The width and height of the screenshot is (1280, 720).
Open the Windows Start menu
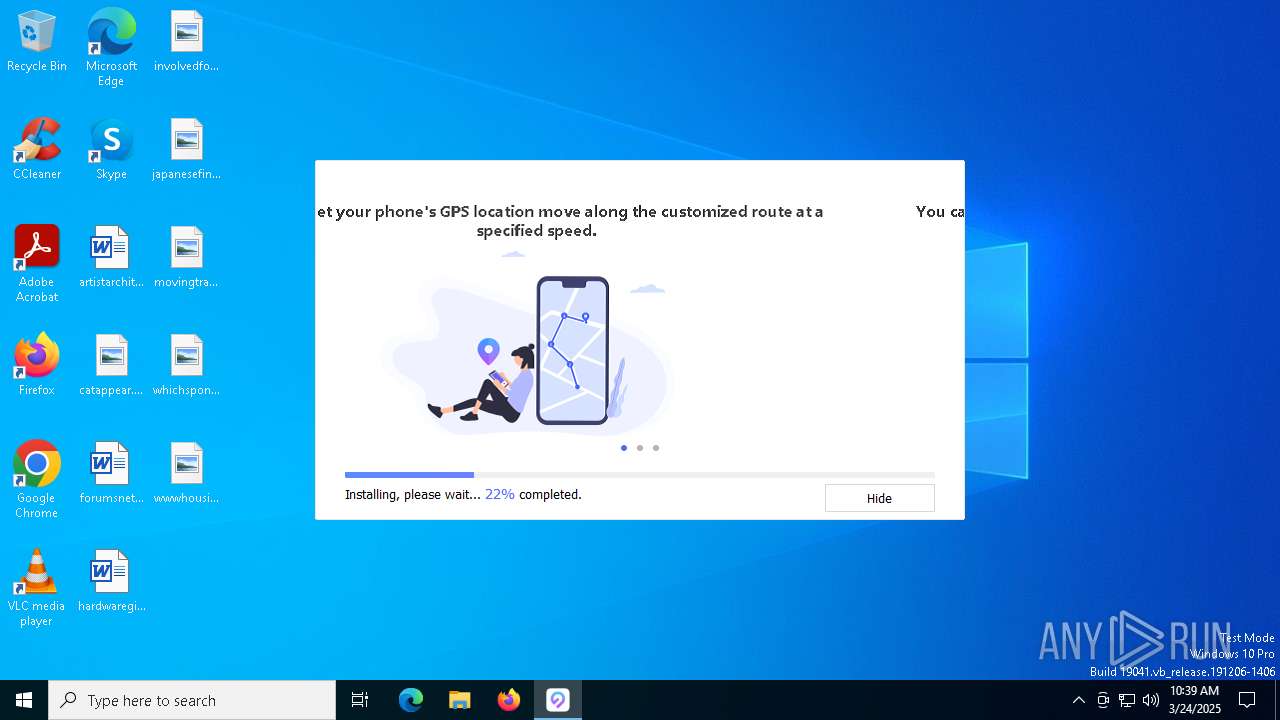pyautogui.click(x=24, y=700)
